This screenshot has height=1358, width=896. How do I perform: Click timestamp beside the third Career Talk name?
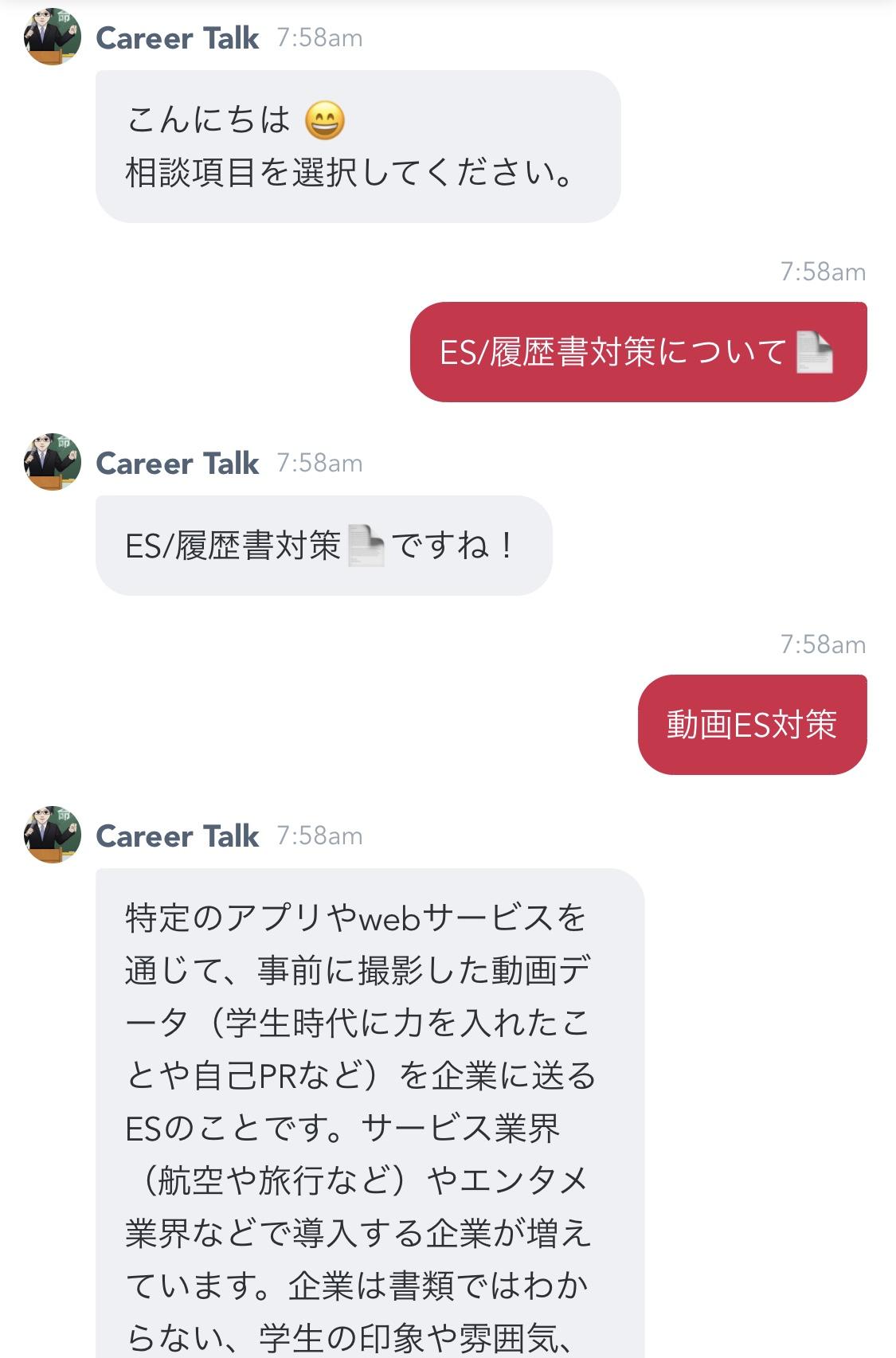click(319, 836)
